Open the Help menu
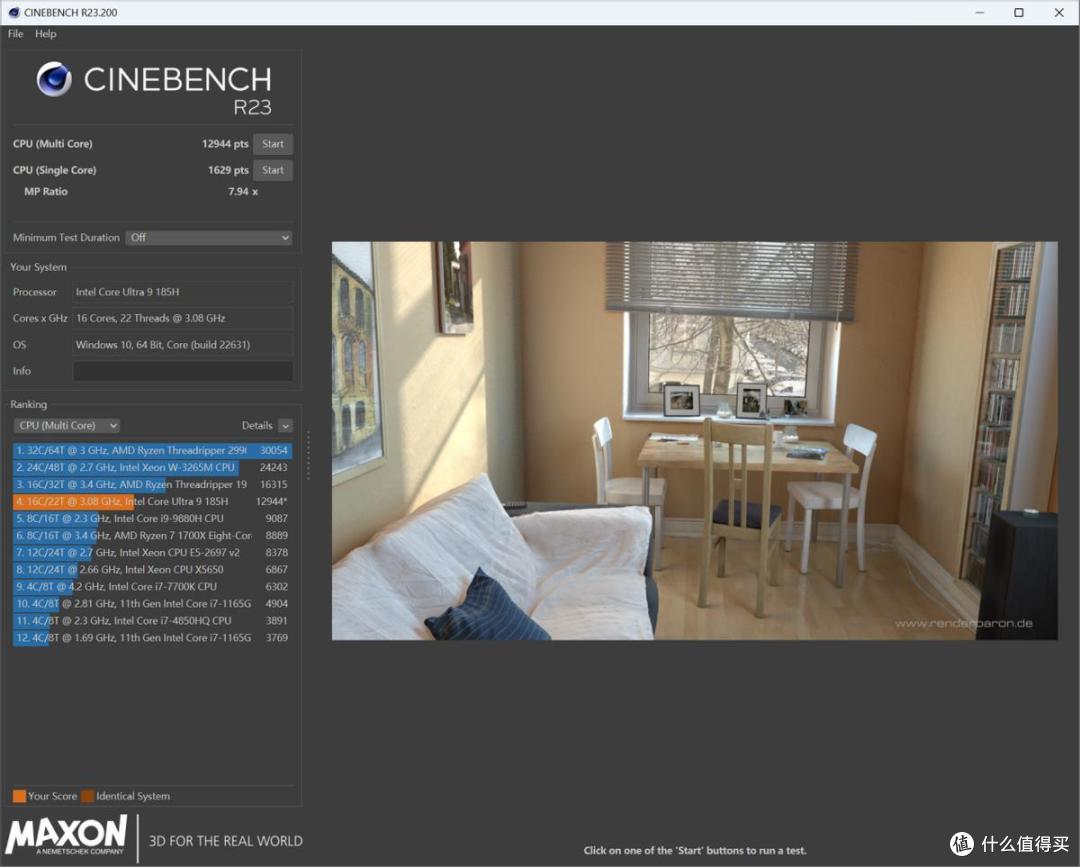 click(x=45, y=34)
